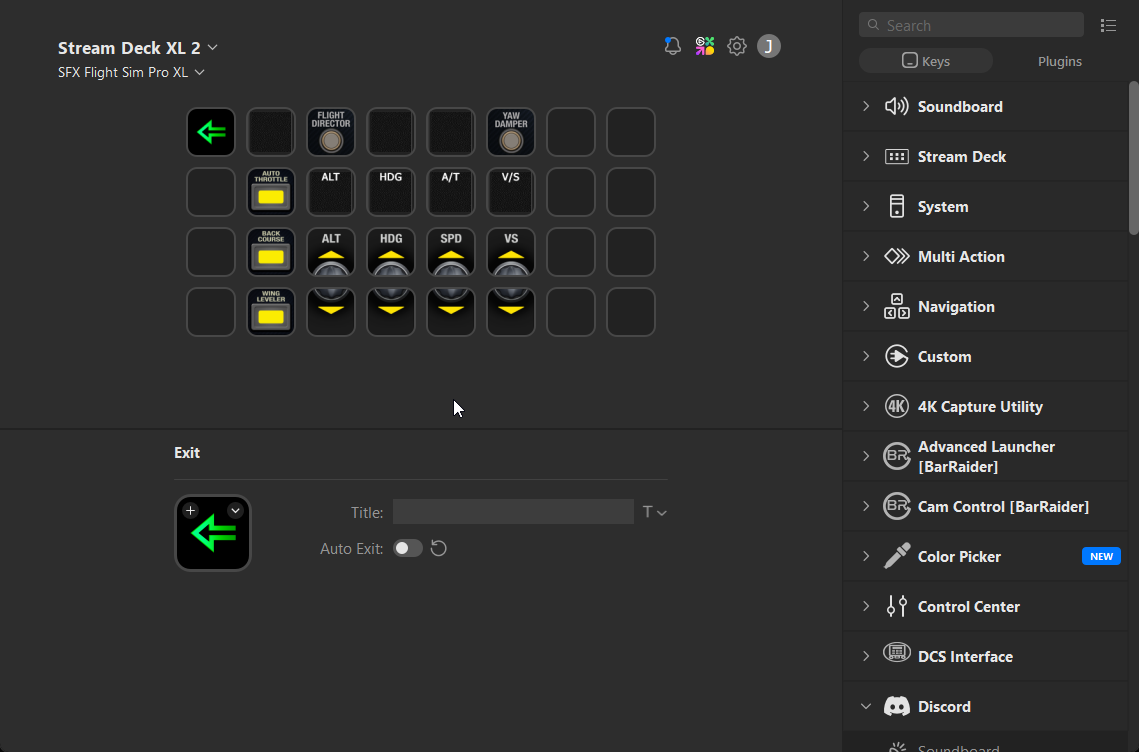This screenshot has height=752, width=1139.
Task: Select the Flight Director key
Action: tap(331, 132)
